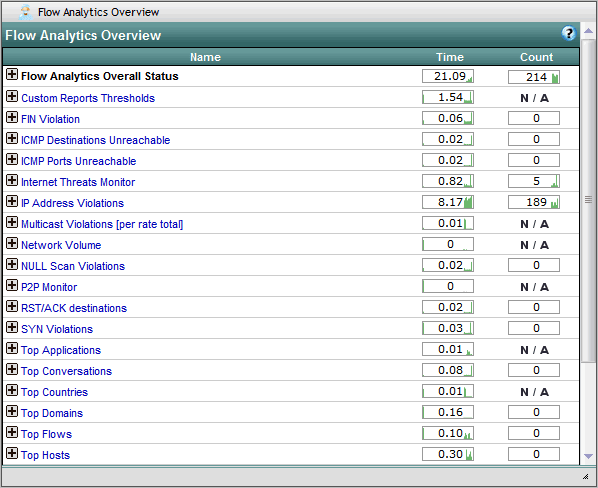
Task: Expand the Top Domains row
Action: coord(12,411)
